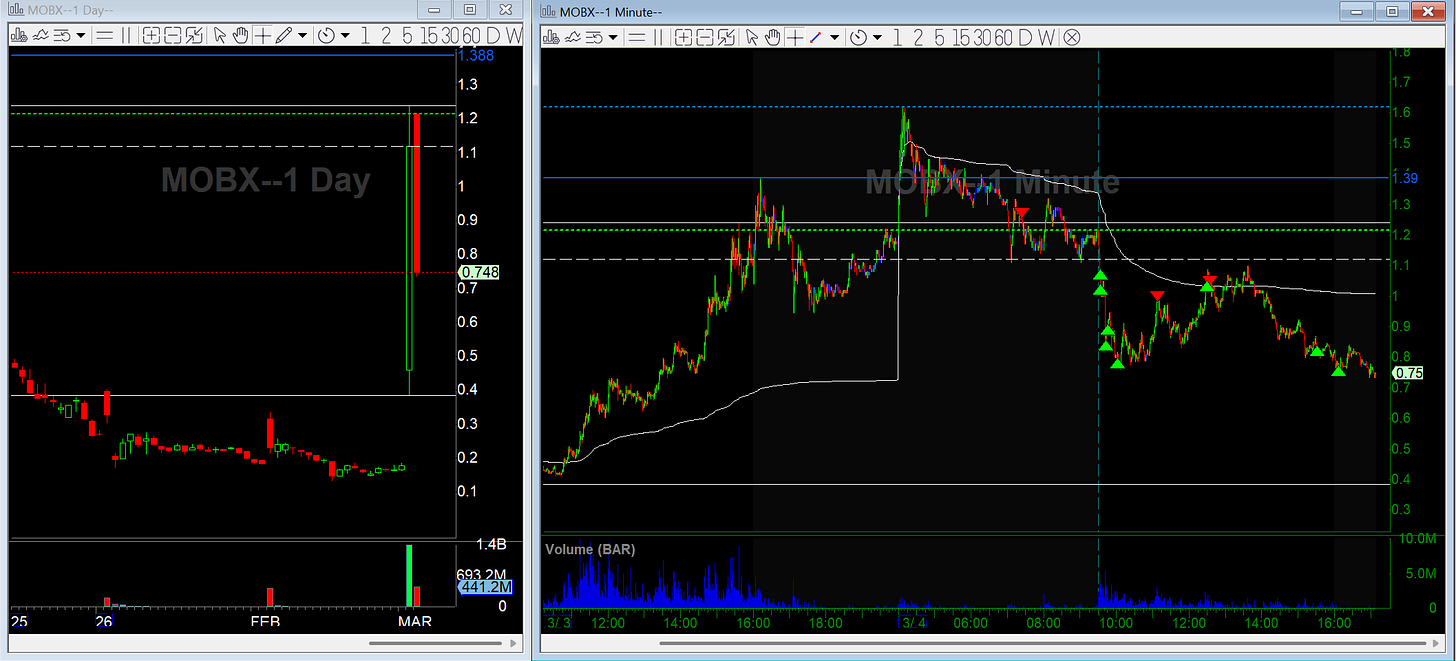
Task: Click the circled X icon in Minute toolbar
Action: pyautogui.click(x=1072, y=37)
